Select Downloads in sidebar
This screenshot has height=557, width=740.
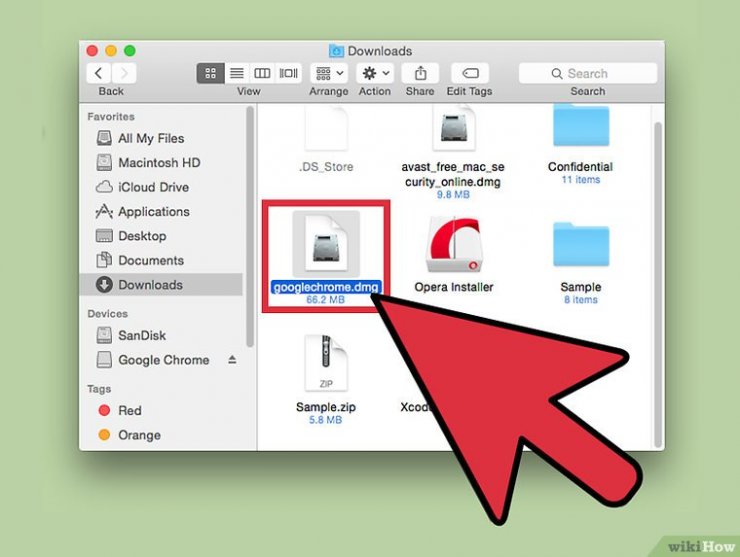(x=161, y=285)
